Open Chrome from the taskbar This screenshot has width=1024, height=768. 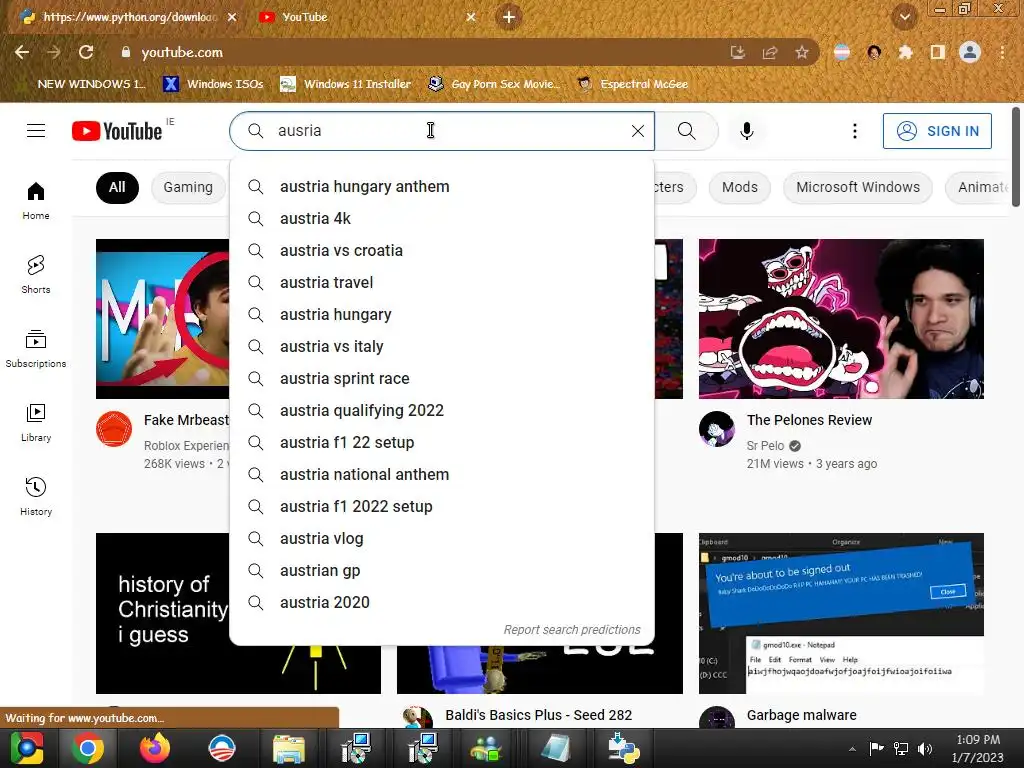click(88, 748)
